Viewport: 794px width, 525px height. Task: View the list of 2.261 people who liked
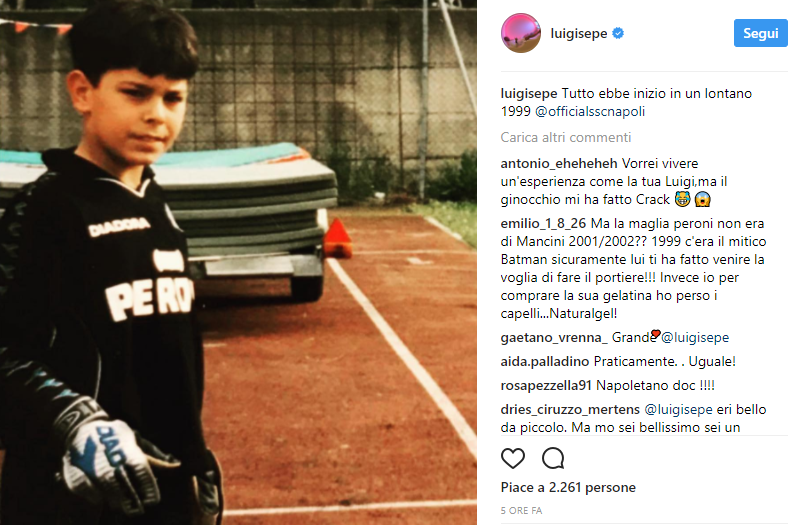(x=568, y=487)
